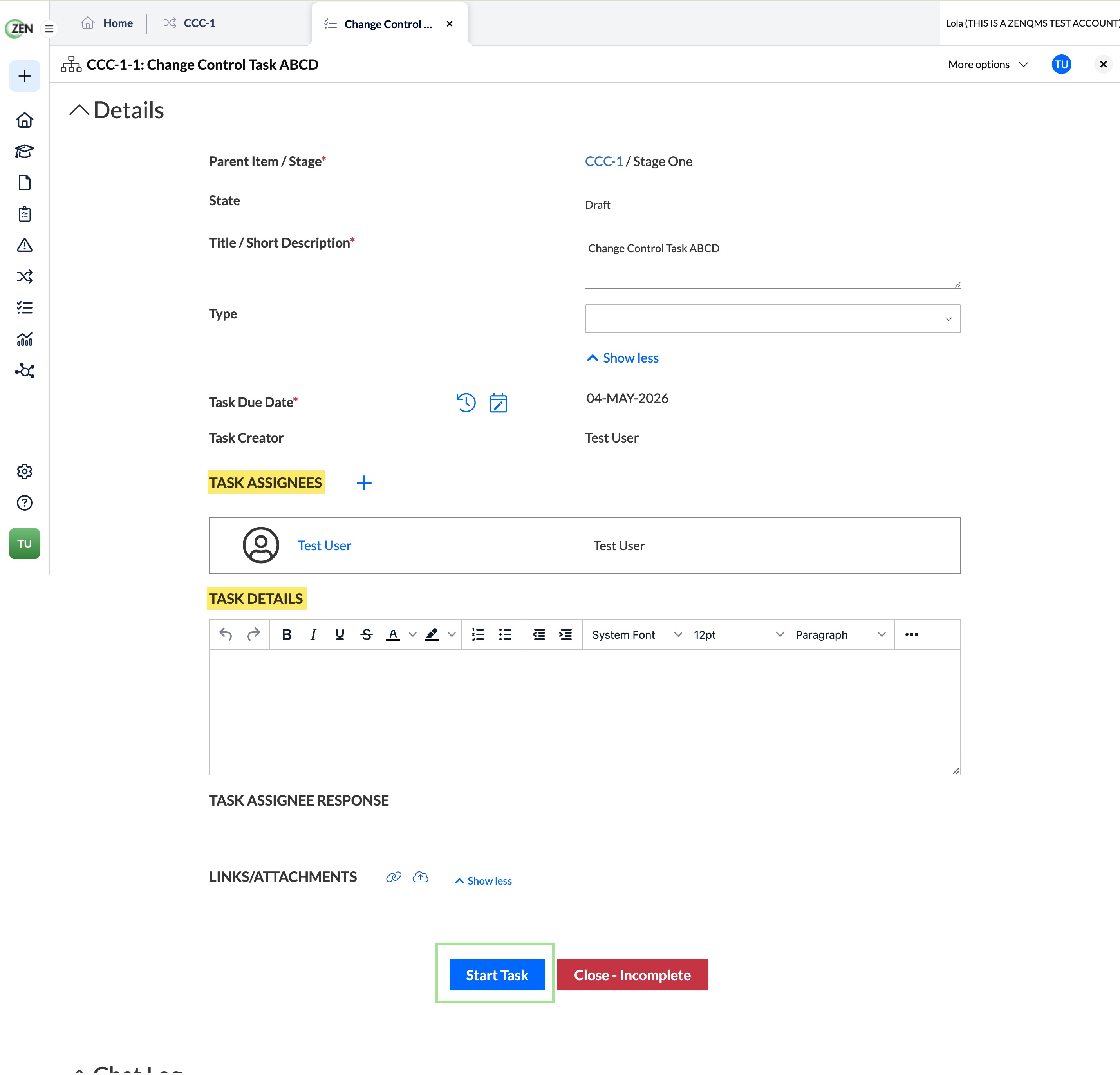
Task: Click Undo in the editor toolbar
Action: (x=226, y=634)
